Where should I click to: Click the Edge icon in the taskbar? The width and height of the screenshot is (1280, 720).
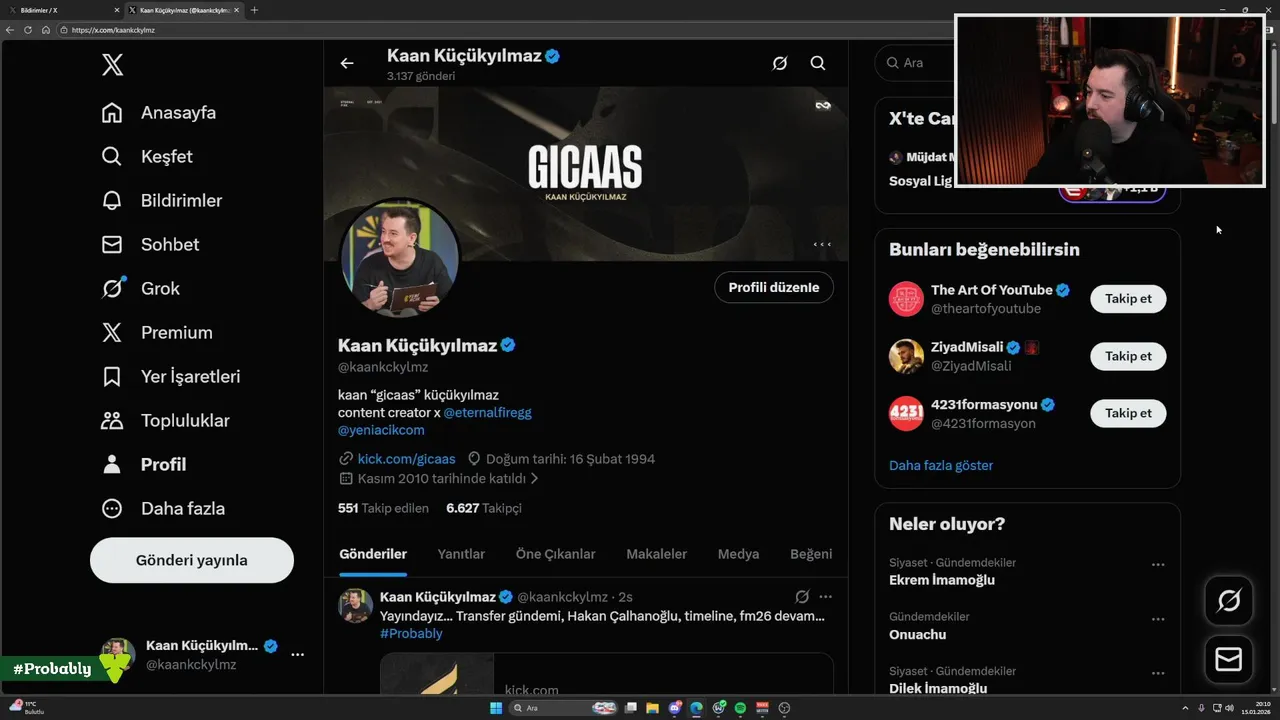(x=696, y=708)
